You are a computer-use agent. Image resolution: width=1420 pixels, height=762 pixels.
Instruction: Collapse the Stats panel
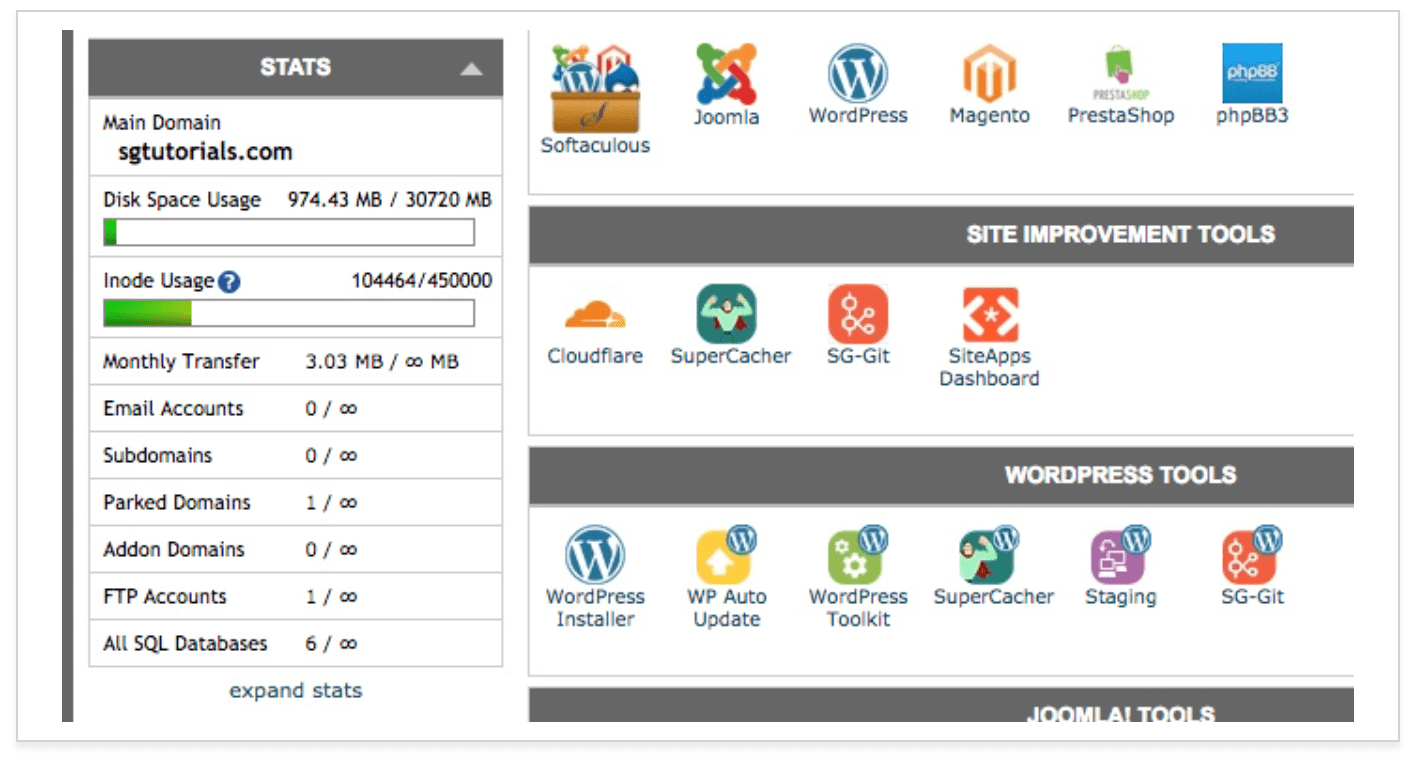tap(471, 66)
